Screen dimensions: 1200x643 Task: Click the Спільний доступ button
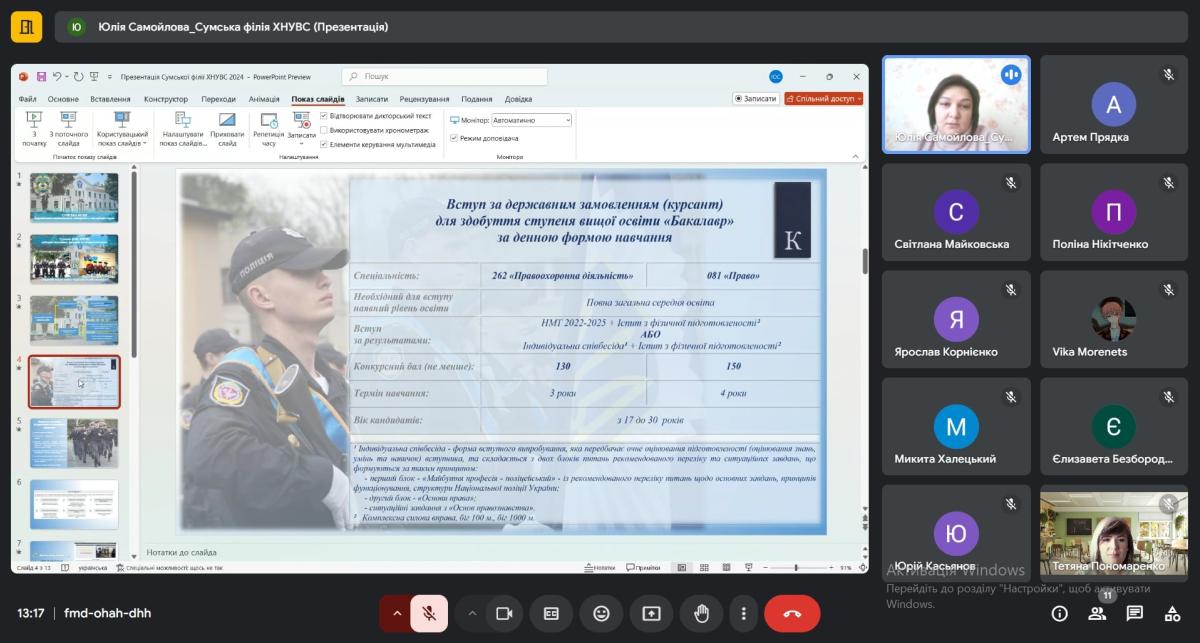823,99
